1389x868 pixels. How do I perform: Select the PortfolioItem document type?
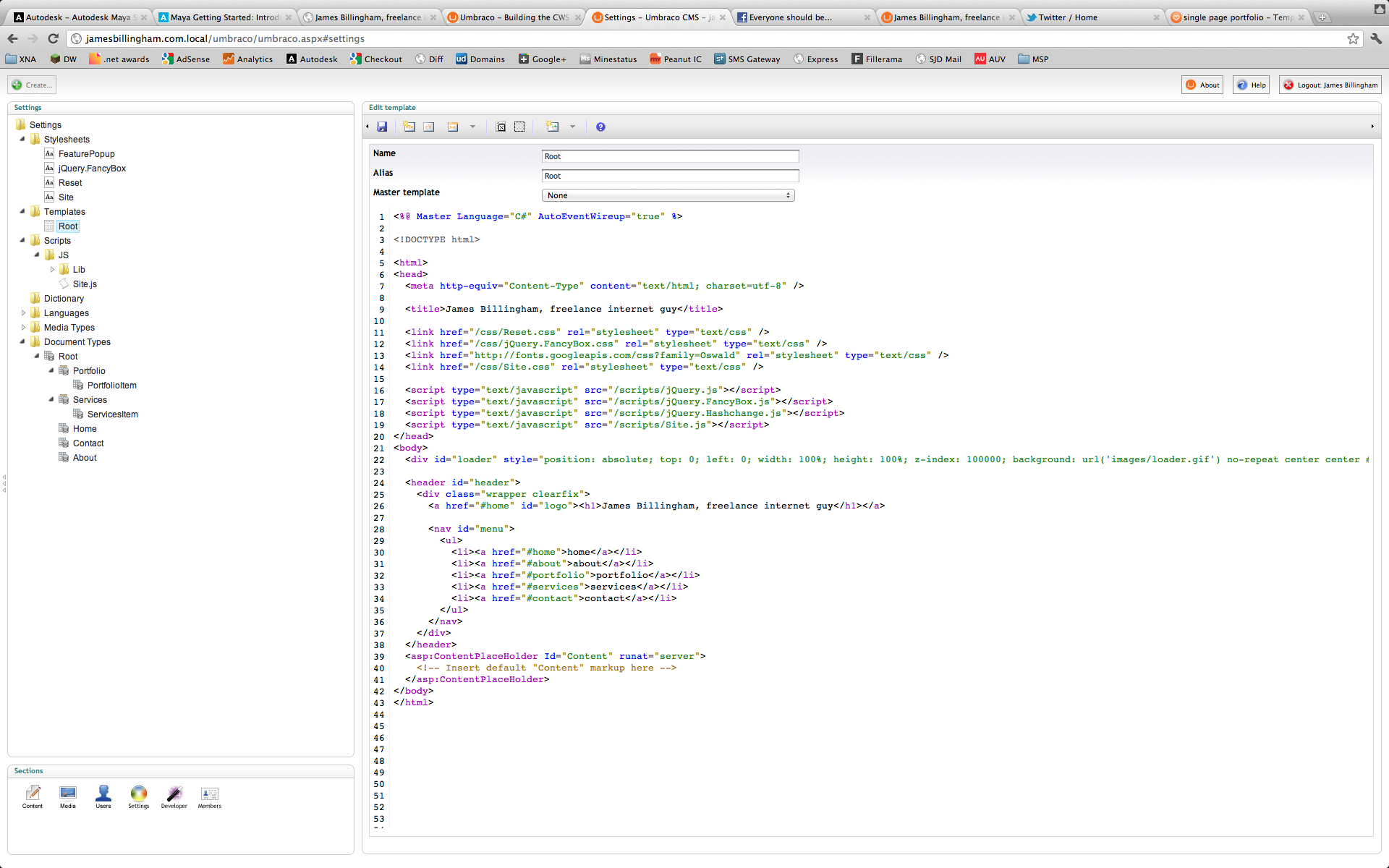coord(111,385)
